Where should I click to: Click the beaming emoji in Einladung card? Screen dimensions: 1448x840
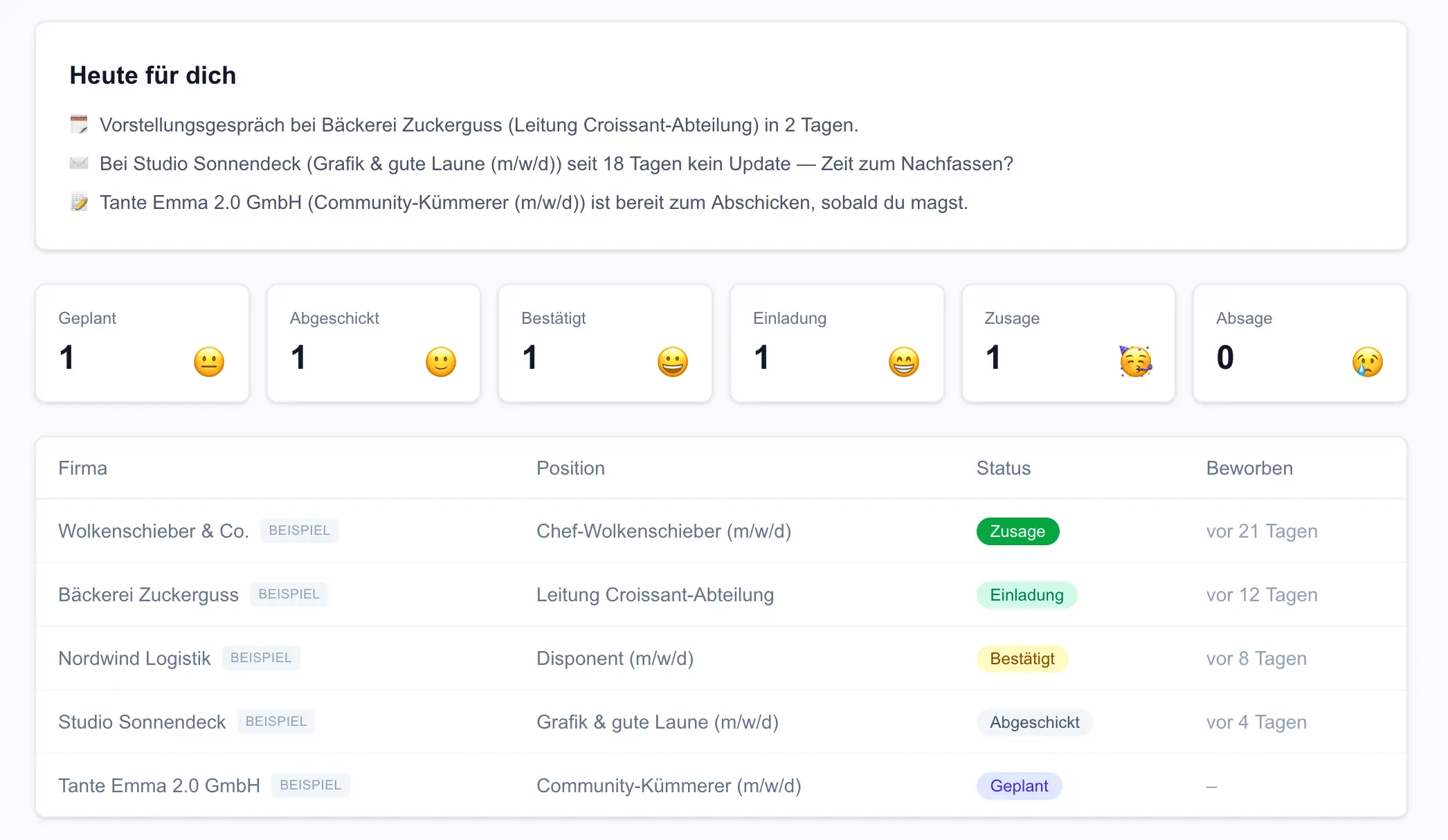pyautogui.click(x=904, y=362)
